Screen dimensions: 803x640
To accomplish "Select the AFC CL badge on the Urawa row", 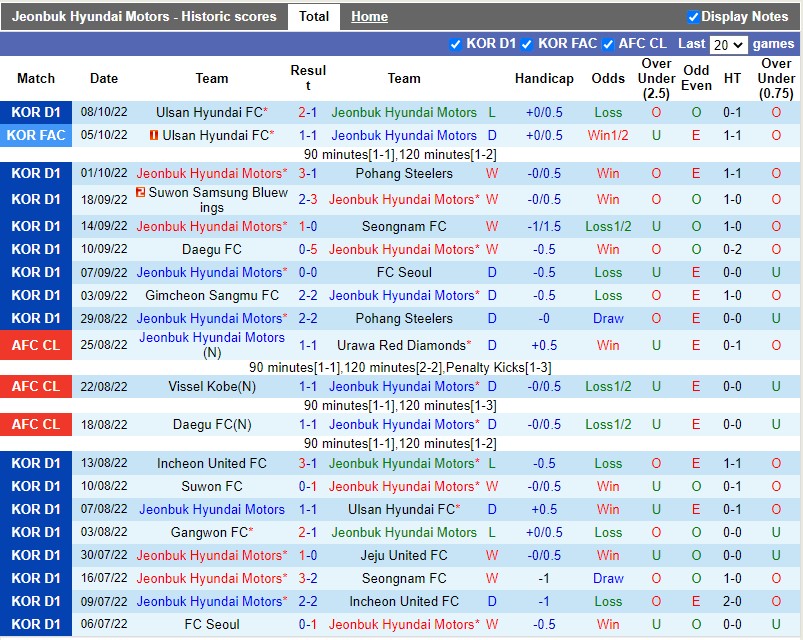I will pos(36,345).
